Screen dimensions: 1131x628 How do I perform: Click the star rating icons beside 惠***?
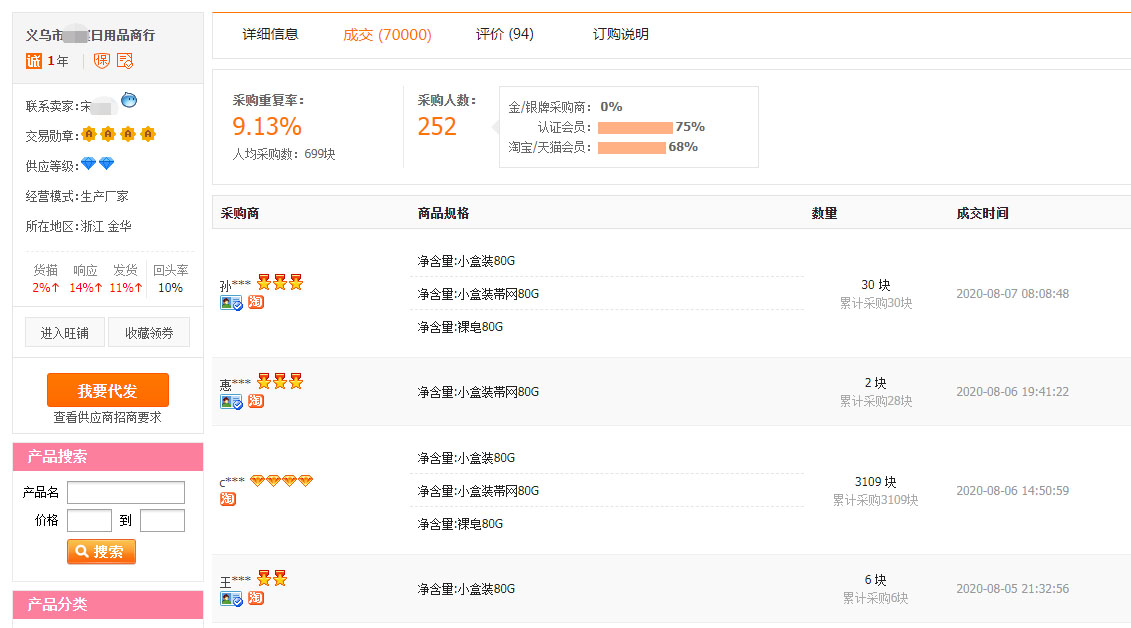[x=279, y=381]
